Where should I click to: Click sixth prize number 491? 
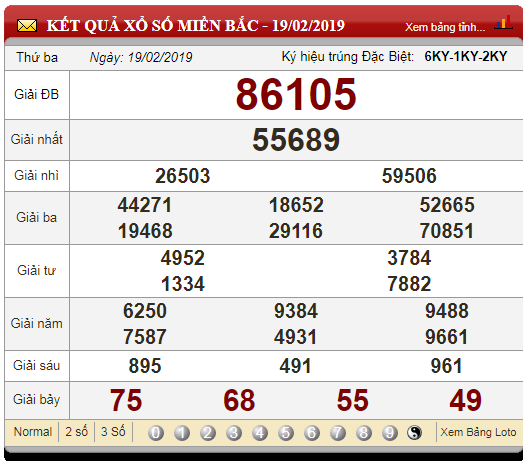[x=296, y=366]
